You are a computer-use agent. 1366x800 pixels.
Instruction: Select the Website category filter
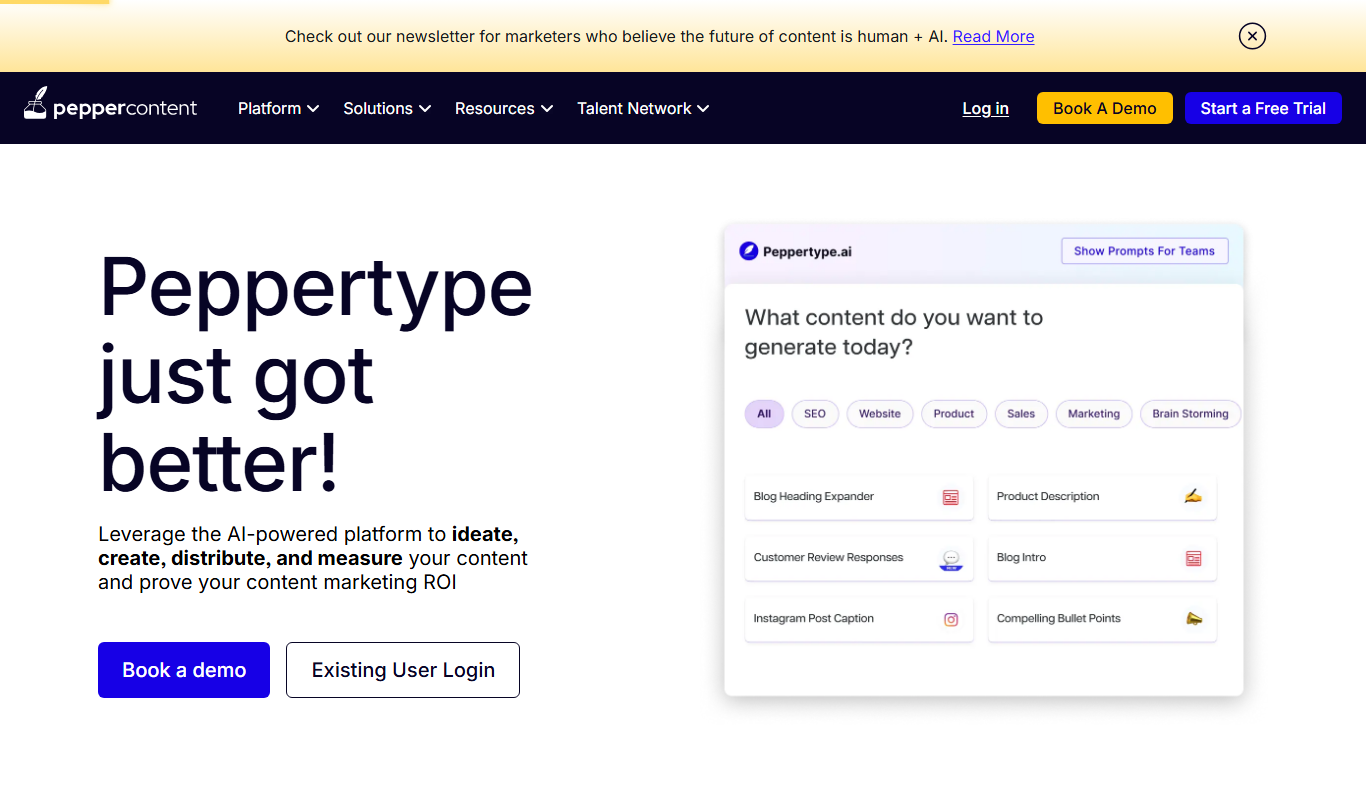pyautogui.click(x=880, y=414)
